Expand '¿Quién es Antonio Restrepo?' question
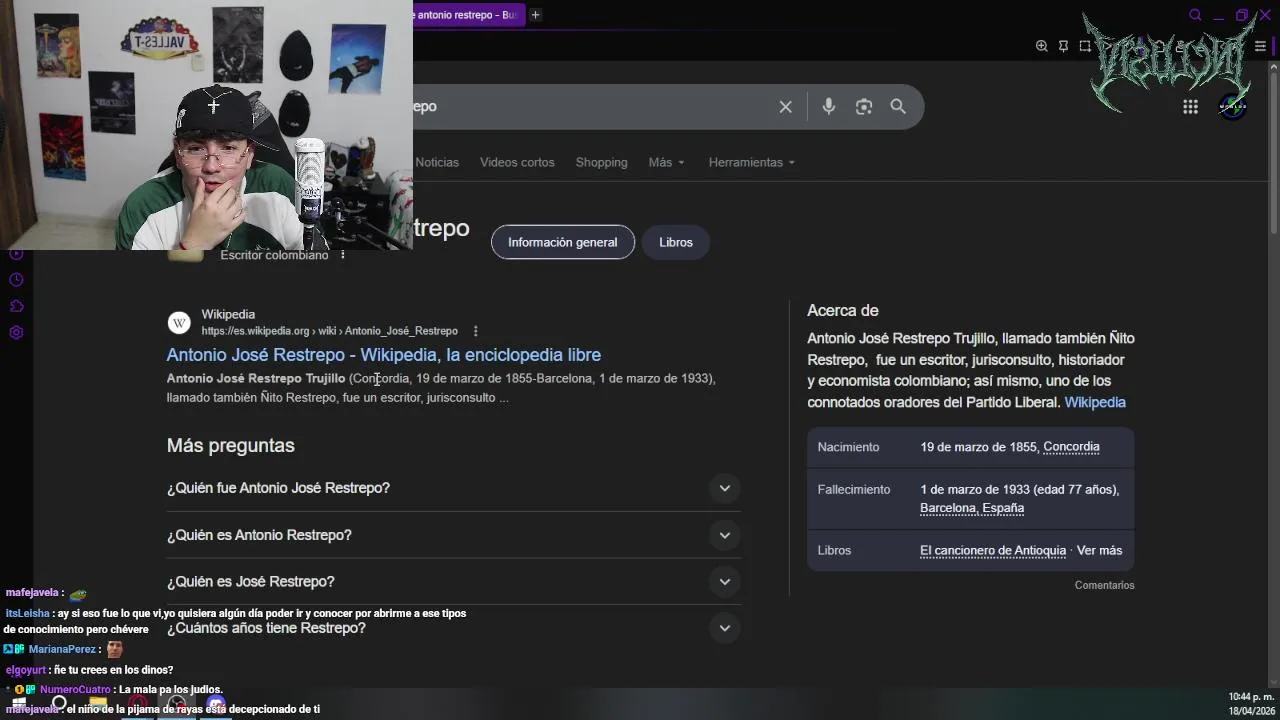 click(x=453, y=535)
